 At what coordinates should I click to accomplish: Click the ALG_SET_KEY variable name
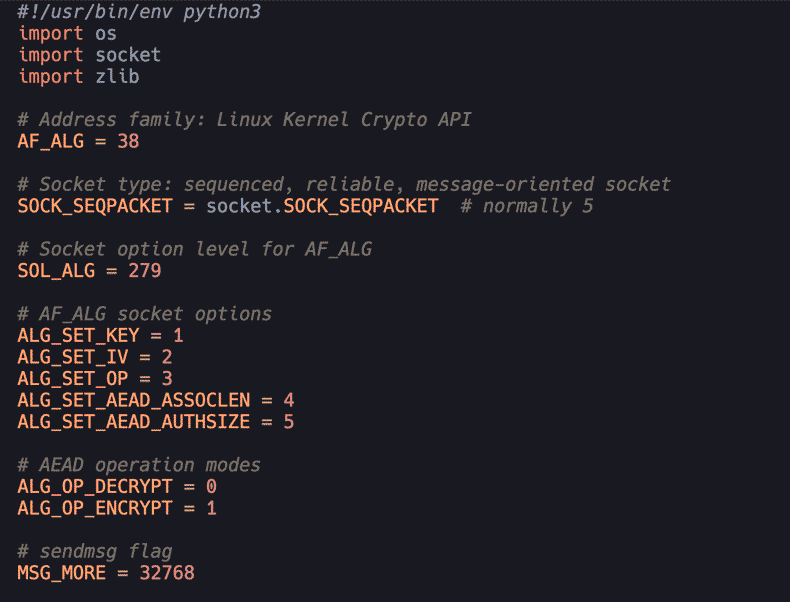click(79, 336)
